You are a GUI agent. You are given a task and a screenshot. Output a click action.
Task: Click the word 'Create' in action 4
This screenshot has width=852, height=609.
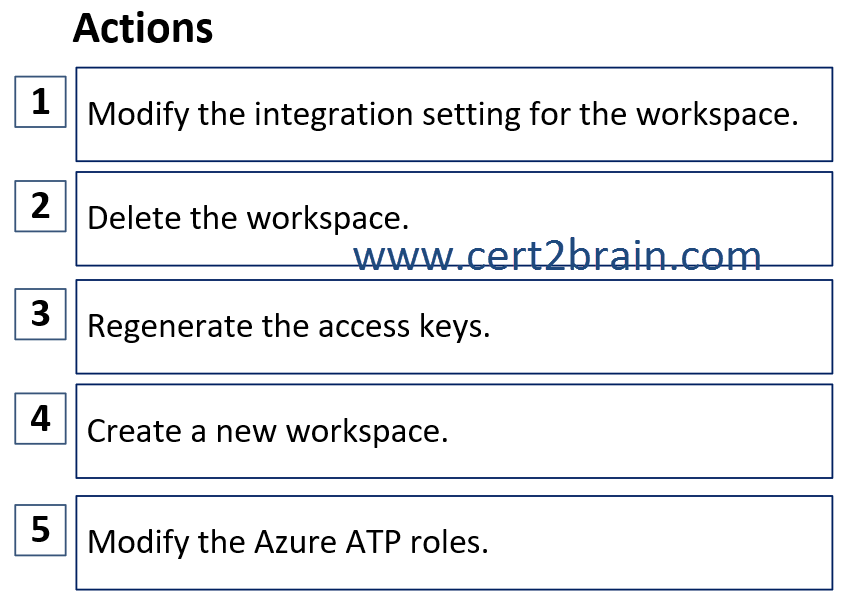tap(134, 431)
